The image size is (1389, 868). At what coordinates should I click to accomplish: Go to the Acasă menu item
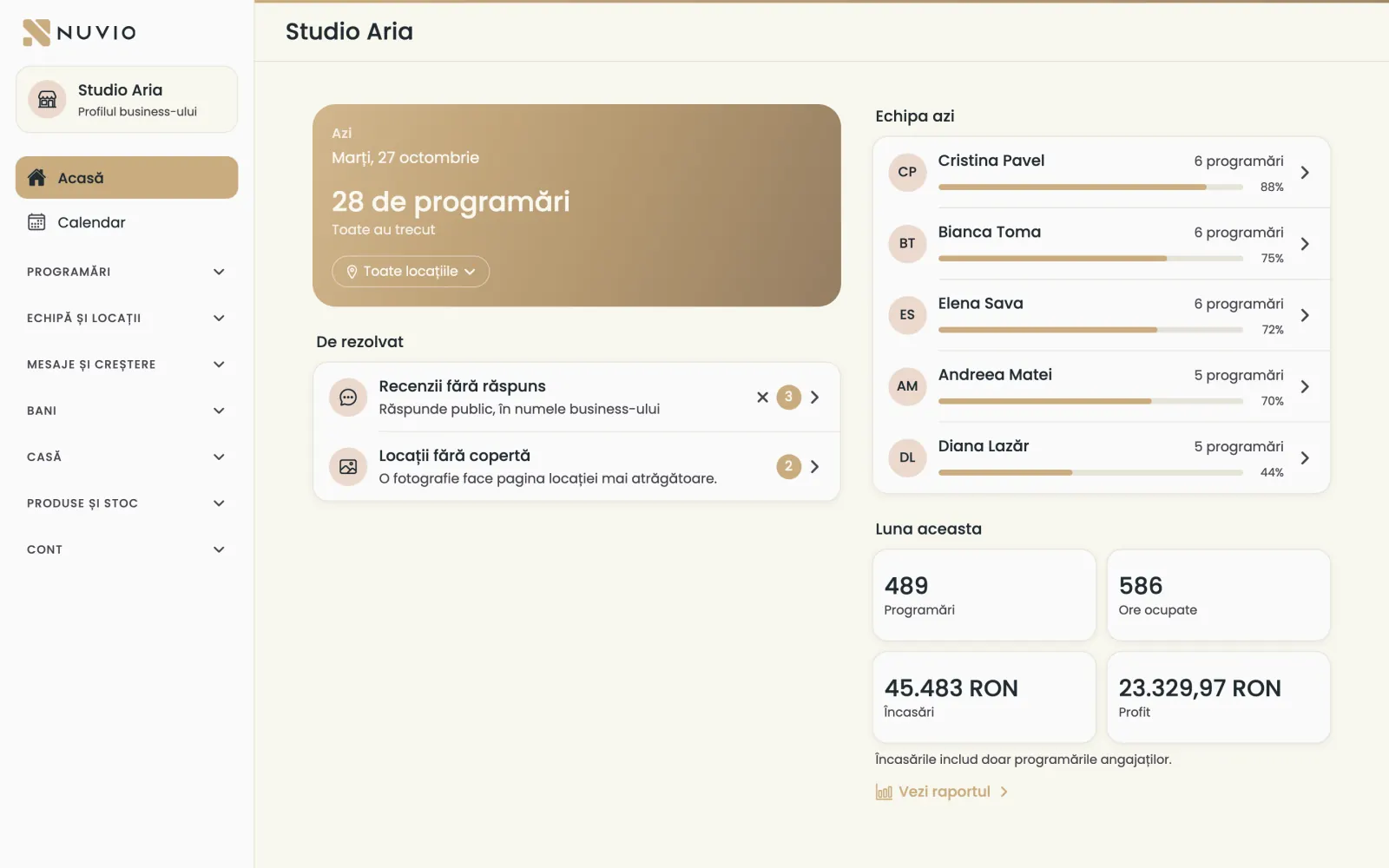point(127,178)
